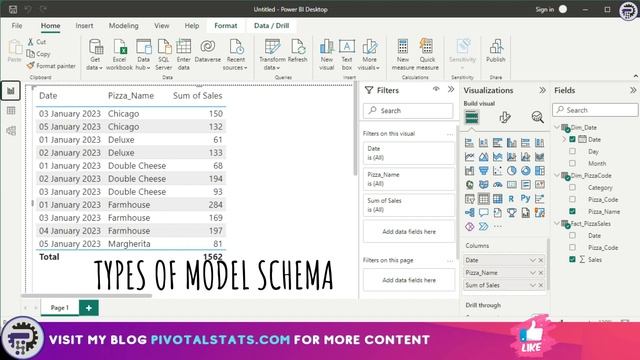Open Data view from left sidebar
The image size is (640, 360).
point(11,111)
